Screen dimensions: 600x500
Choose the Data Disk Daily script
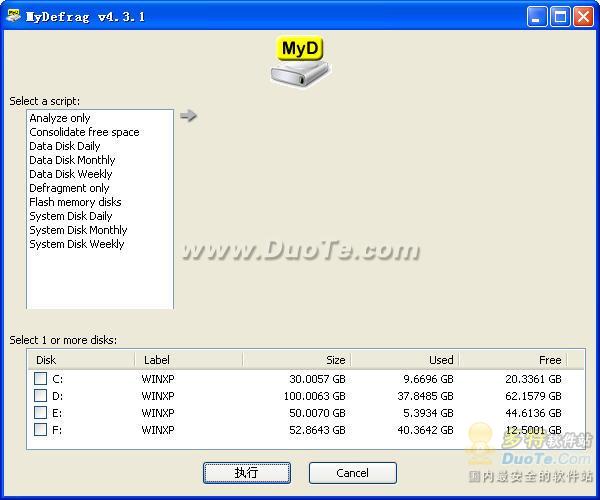click(65, 146)
